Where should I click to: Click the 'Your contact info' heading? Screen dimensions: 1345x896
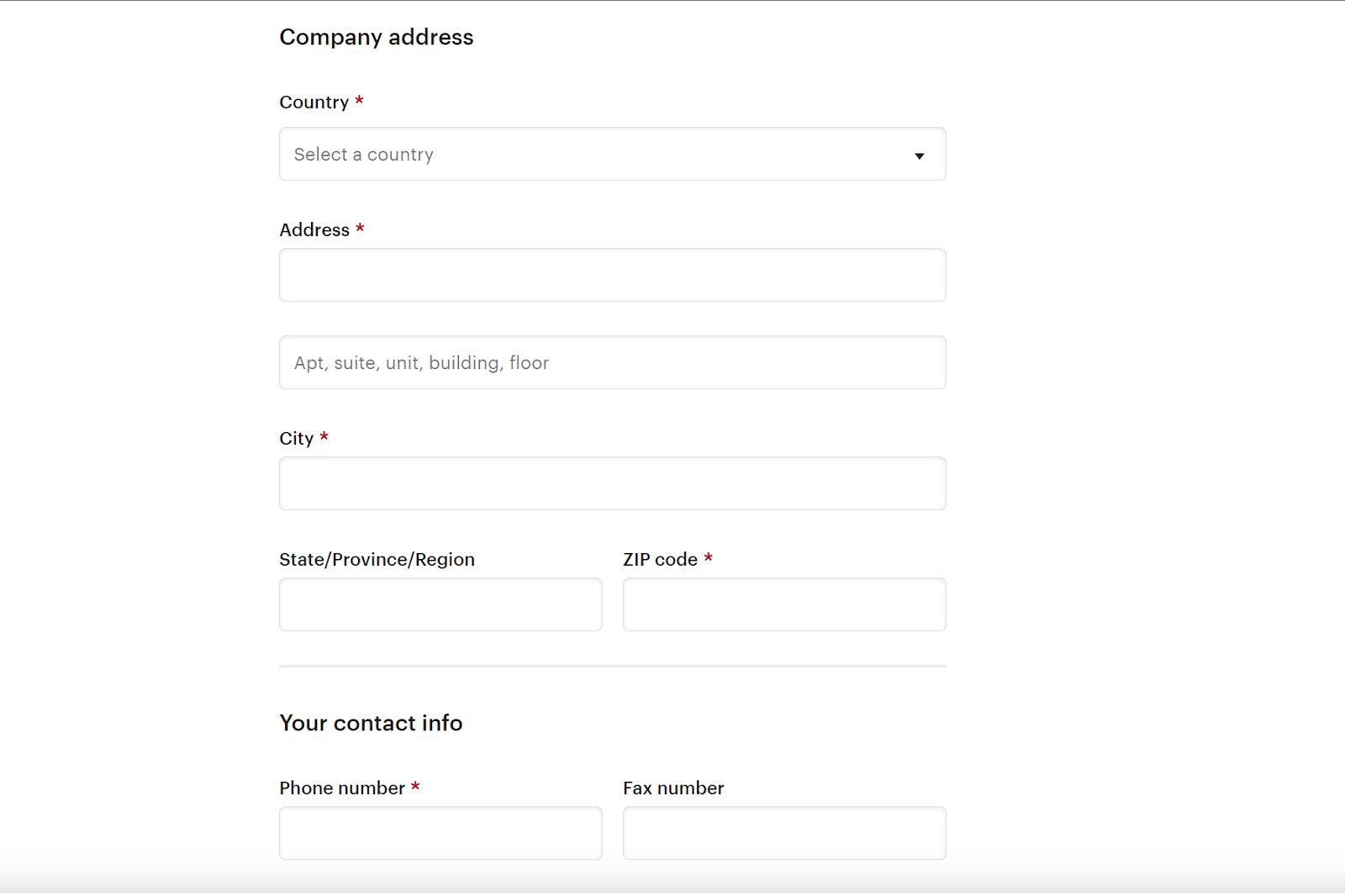click(x=371, y=723)
